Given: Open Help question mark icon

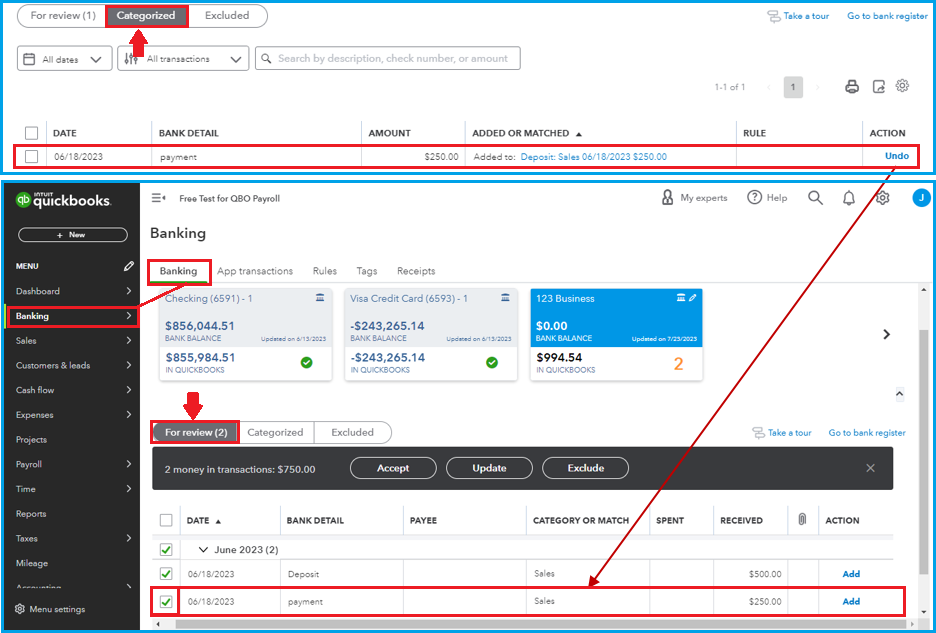Looking at the screenshot, I should click(x=755, y=198).
